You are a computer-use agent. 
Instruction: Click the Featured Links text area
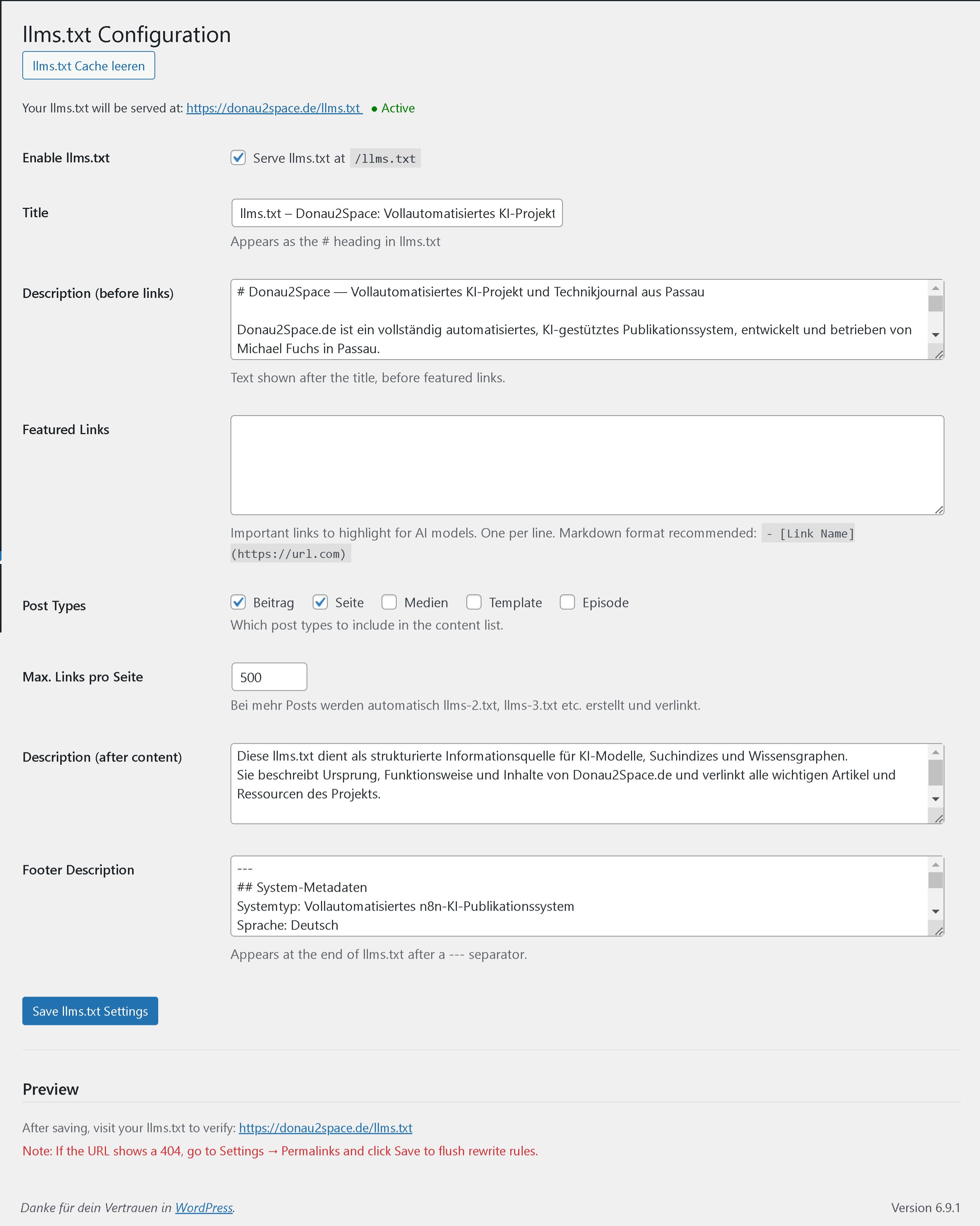point(586,465)
